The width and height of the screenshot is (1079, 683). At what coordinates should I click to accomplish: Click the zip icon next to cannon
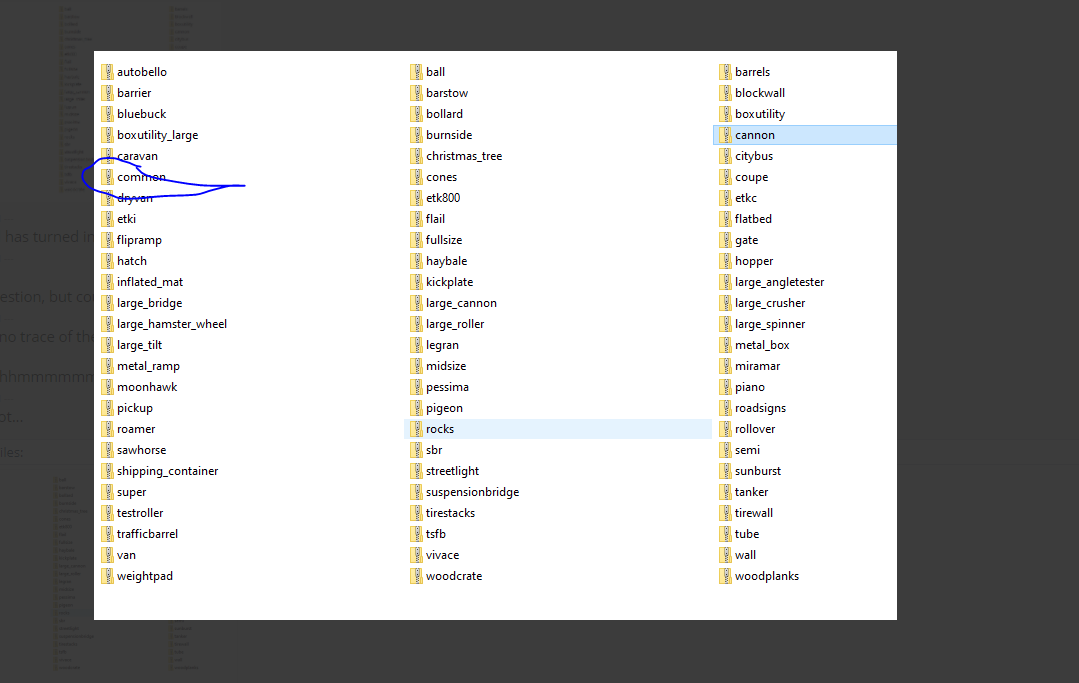pyautogui.click(x=725, y=135)
